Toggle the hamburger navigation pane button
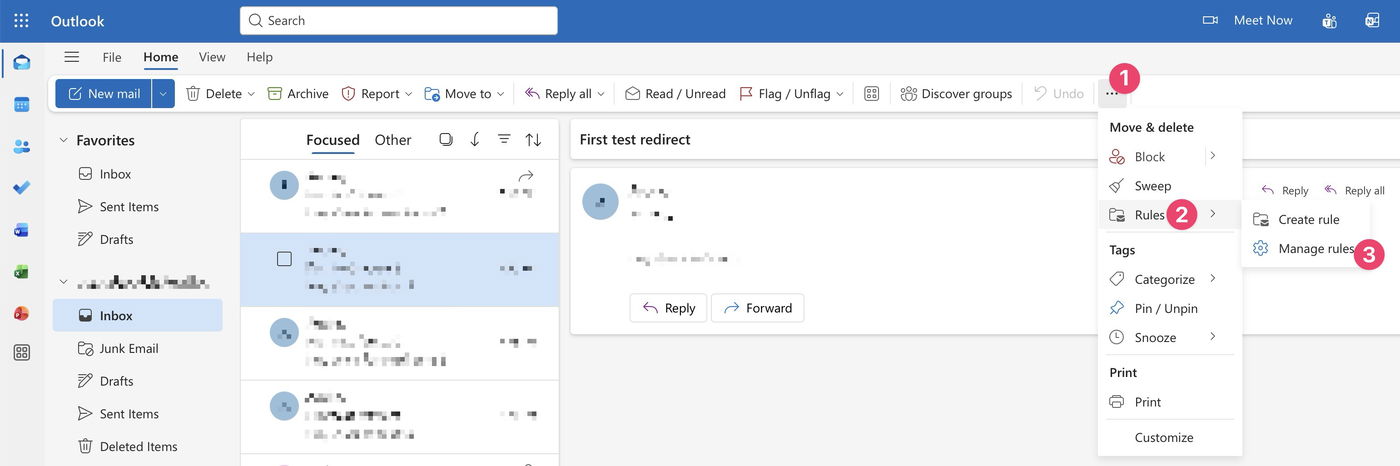 [x=72, y=57]
